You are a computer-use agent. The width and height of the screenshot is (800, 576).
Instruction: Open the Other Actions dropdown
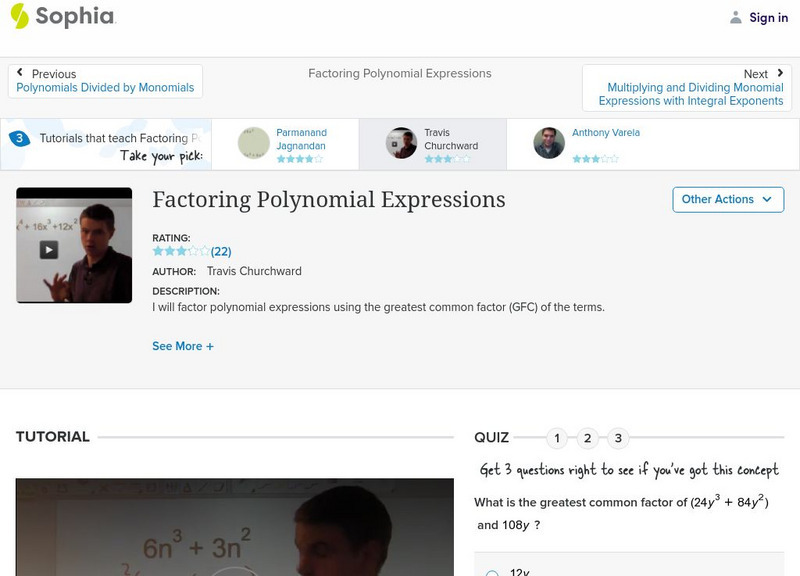point(727,200)
